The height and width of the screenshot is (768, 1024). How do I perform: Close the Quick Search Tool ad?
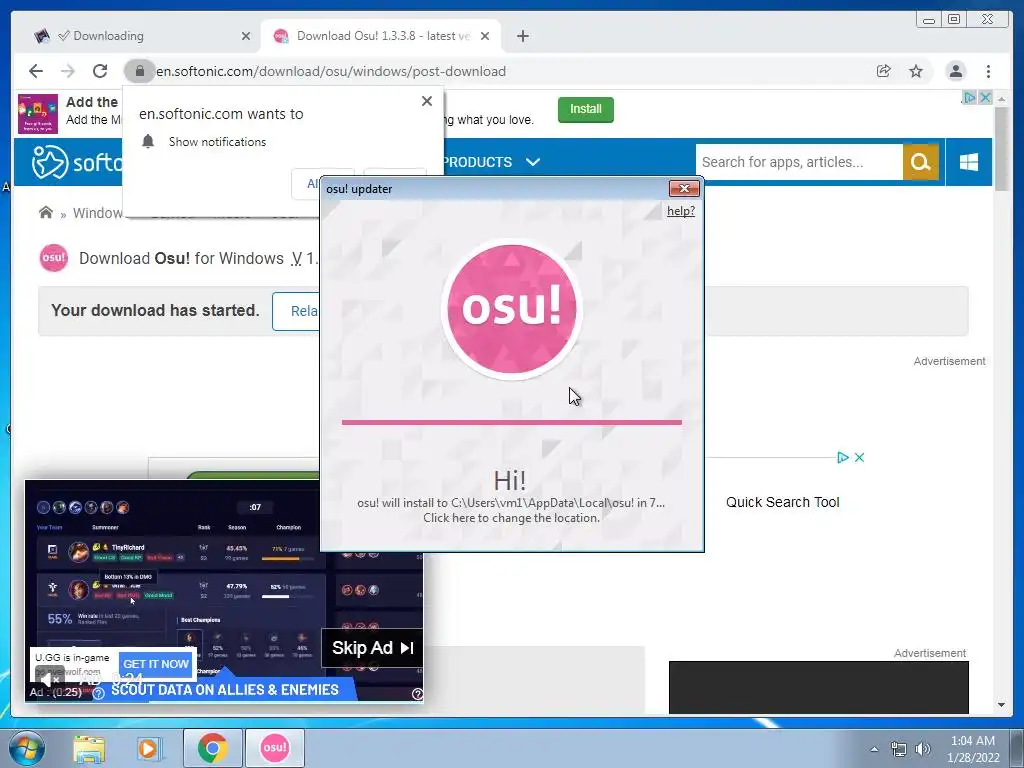(x=859, y=457)
